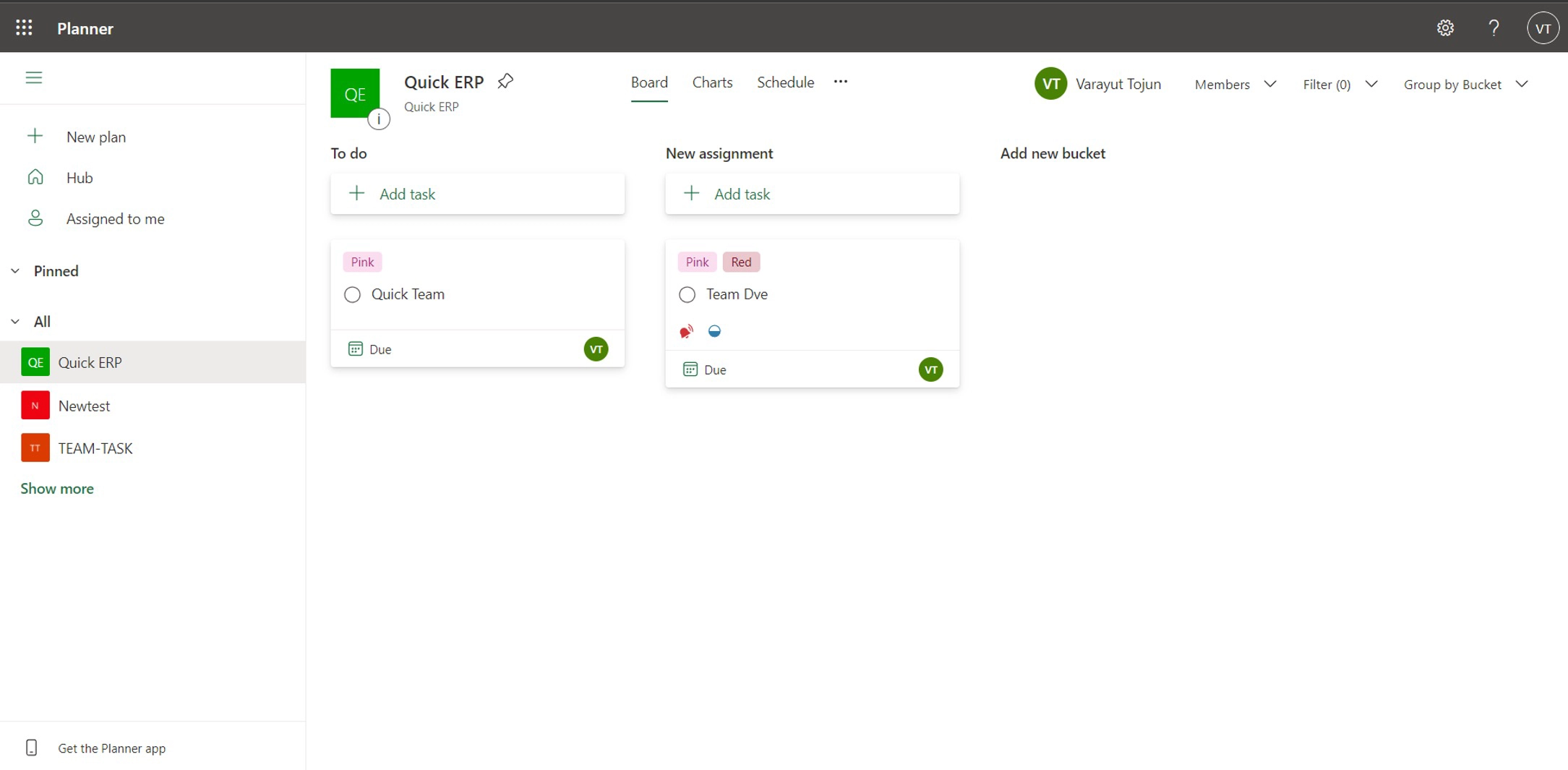The image size is (1568, 770).
Task: Open the three-dots more options menu
Action: (840, 82)
